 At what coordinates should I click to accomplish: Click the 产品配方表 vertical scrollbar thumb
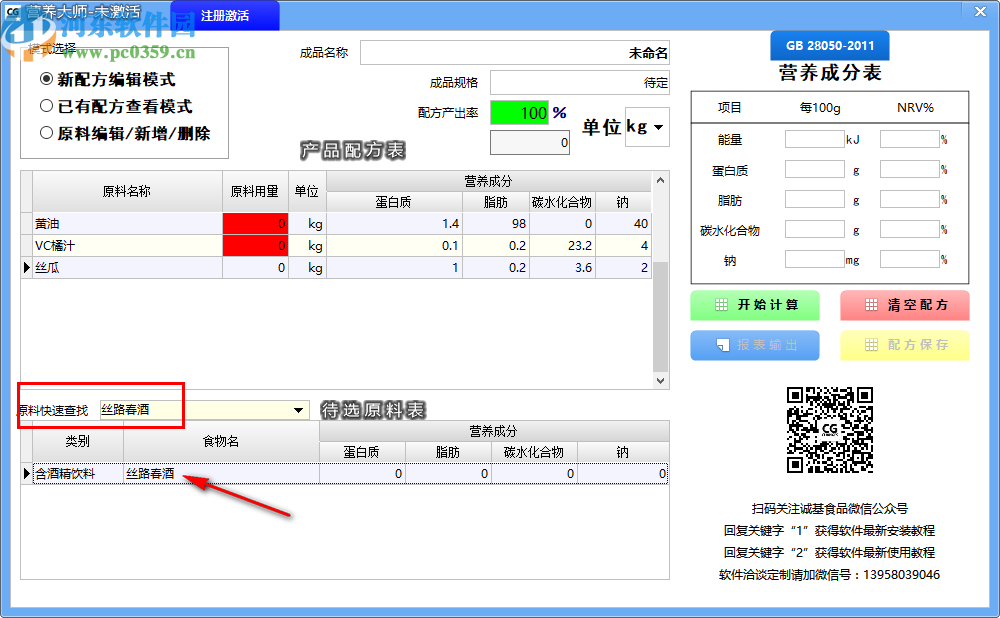point(661,316)
